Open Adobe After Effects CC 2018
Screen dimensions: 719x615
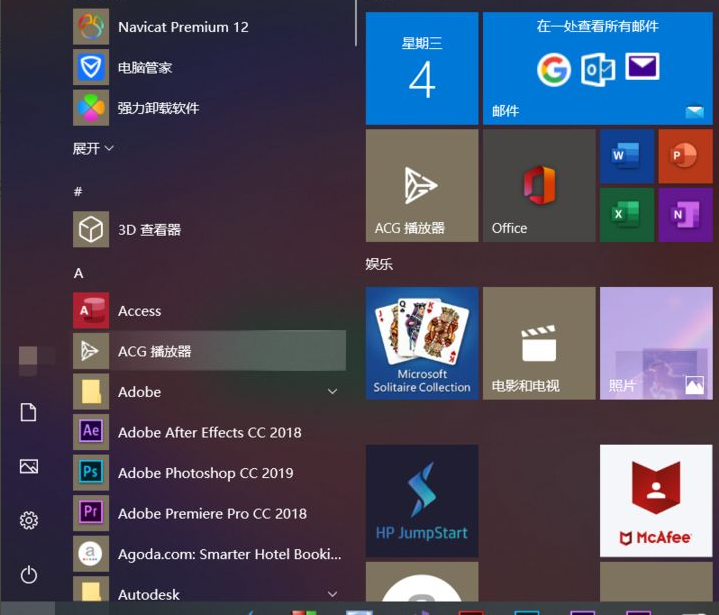pos(209,432)
